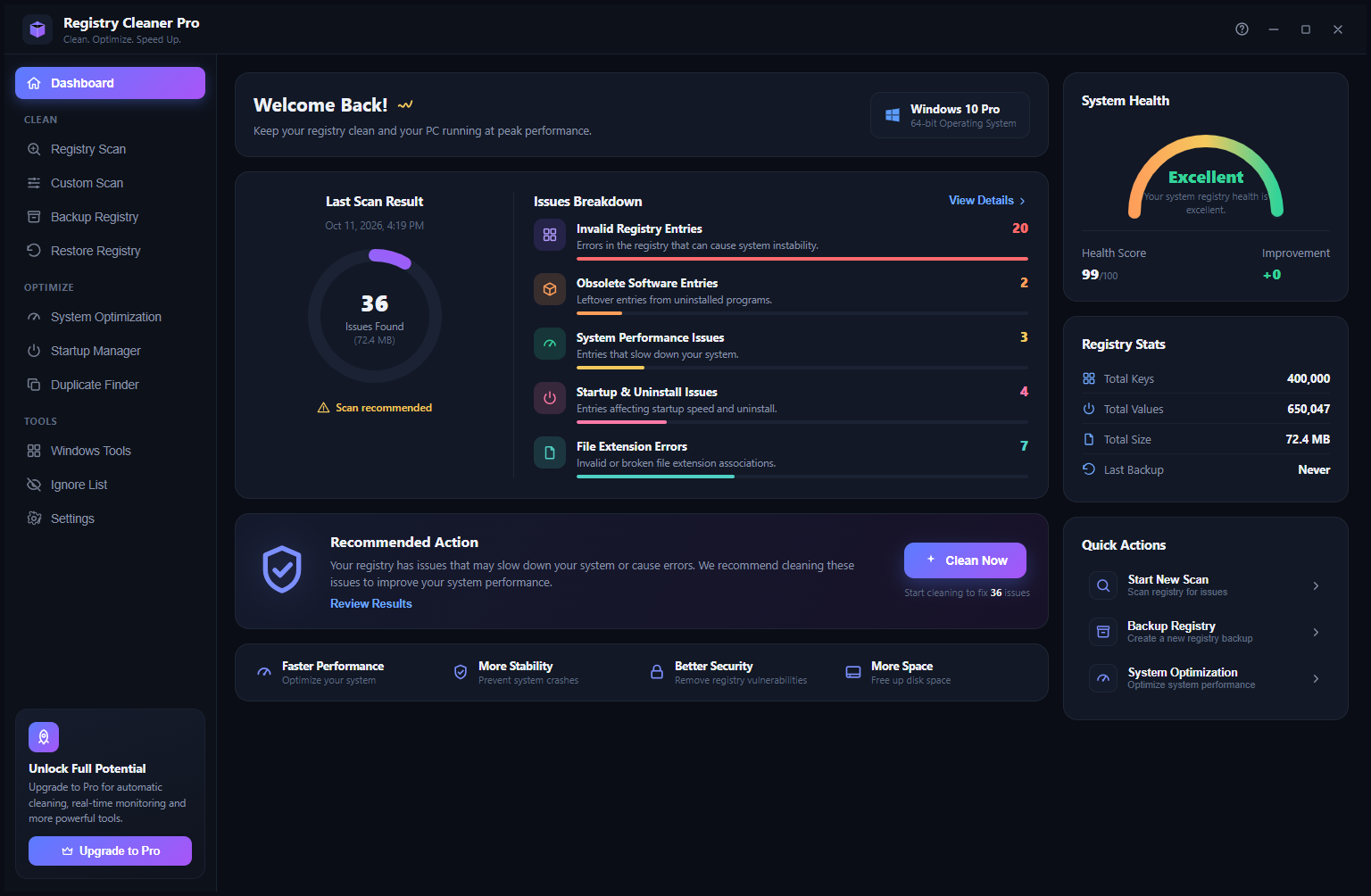Click the Invalid Registry Entries red progress bar
The height and width of the screenshot is (896, 1371).
click(802, 259)
